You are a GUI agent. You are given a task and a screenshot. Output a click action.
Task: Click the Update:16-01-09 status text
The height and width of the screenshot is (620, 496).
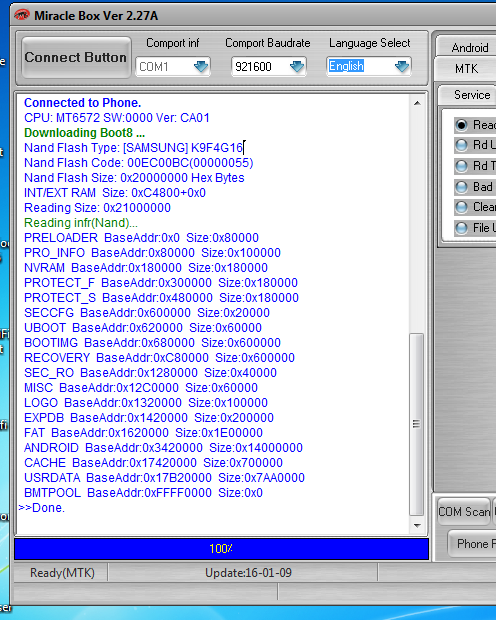[x=248, y=573]
